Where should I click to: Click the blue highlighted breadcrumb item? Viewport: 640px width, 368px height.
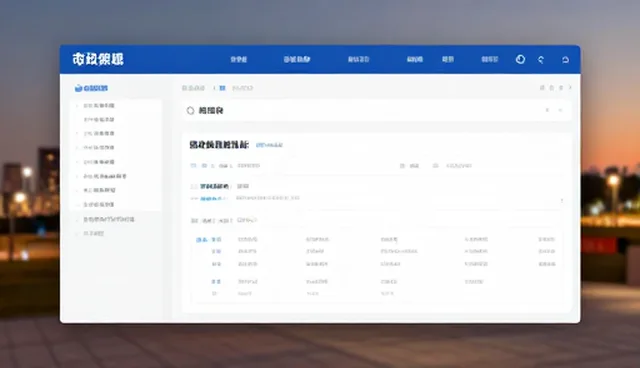point(222,88)
